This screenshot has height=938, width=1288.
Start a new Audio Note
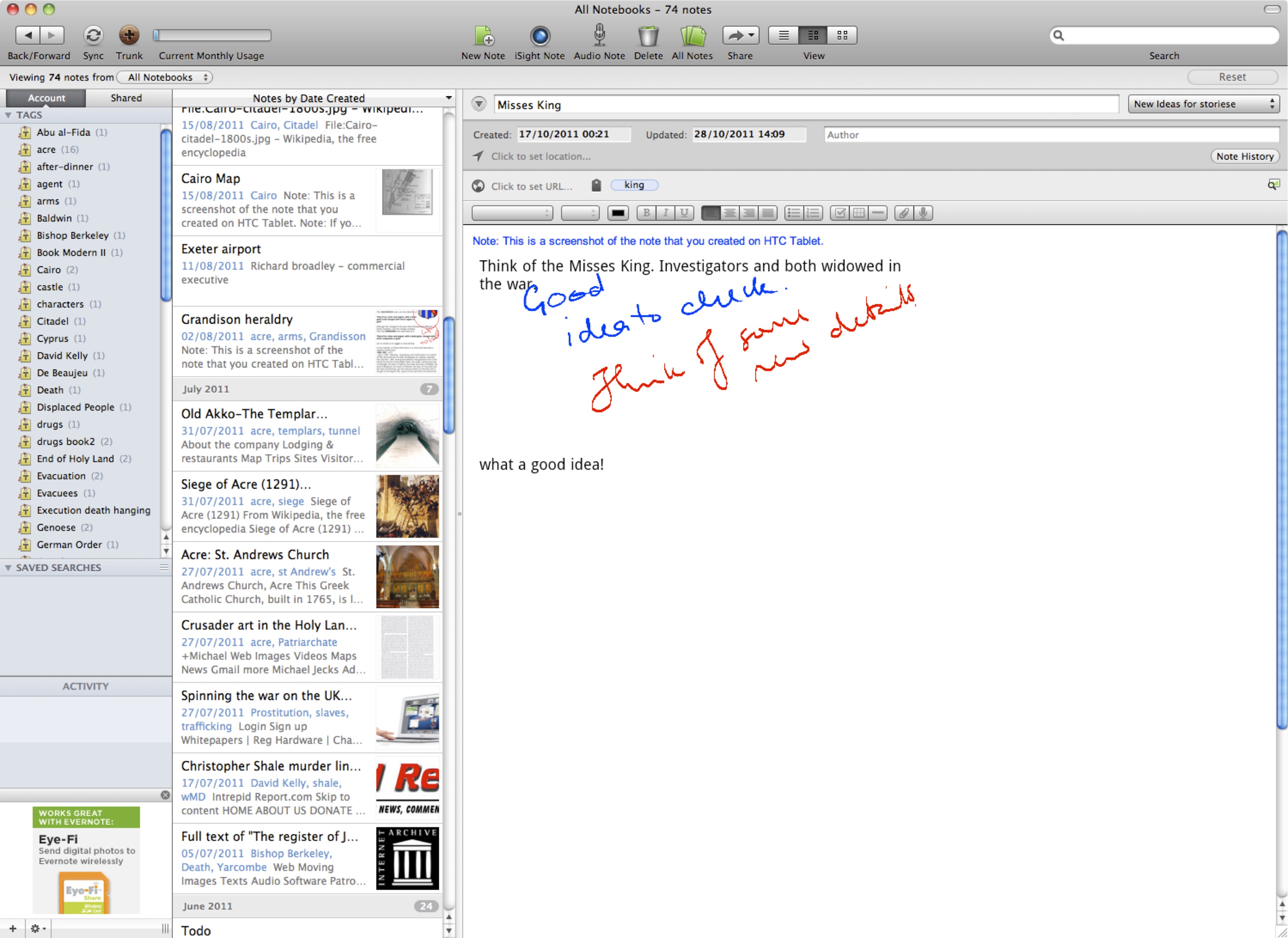(x=599, y=36)
